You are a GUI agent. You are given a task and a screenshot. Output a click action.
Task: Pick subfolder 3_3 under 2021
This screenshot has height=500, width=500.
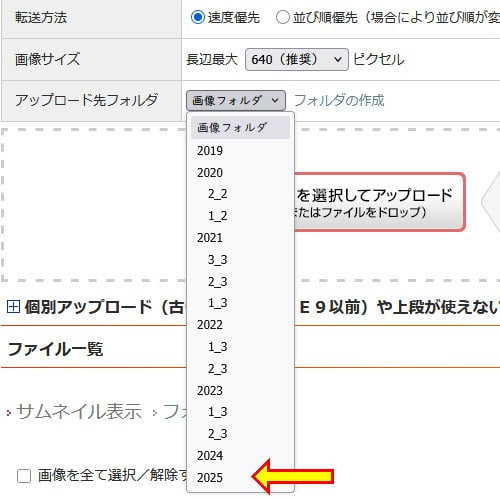click(x=240, y=260)
